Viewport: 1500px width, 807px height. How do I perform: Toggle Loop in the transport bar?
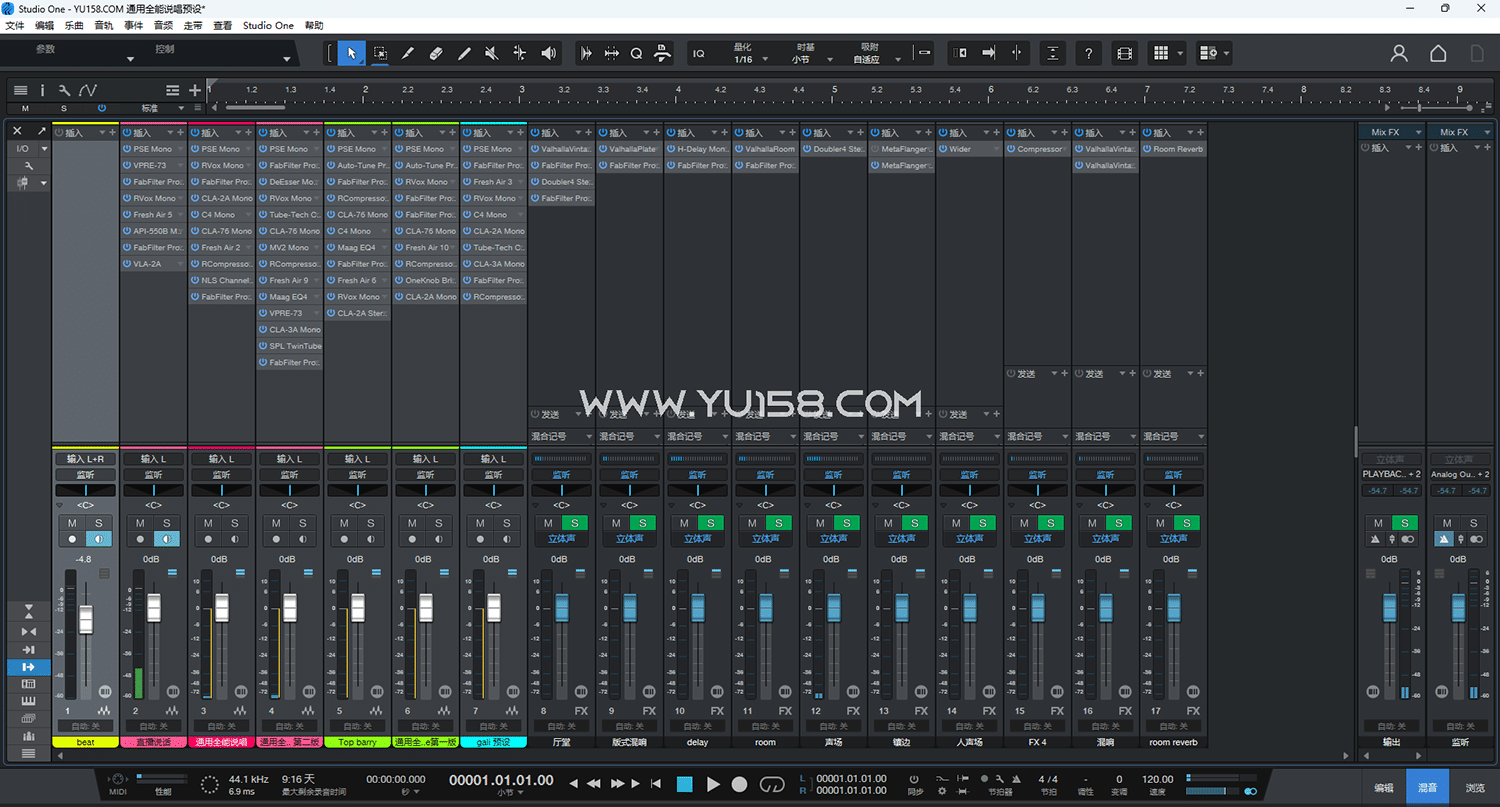[x=772, y=784]
